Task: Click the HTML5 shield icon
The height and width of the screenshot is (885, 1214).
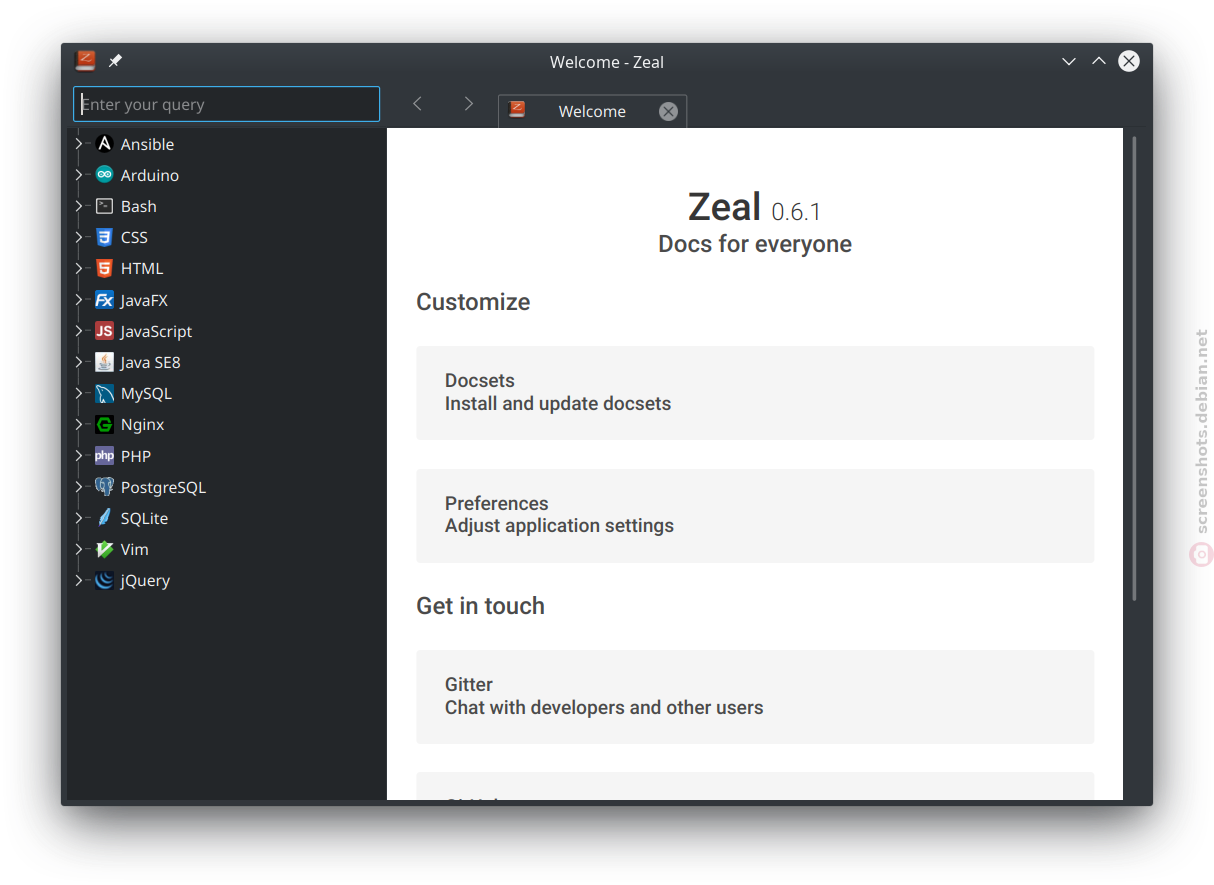Action: (104, 268)
